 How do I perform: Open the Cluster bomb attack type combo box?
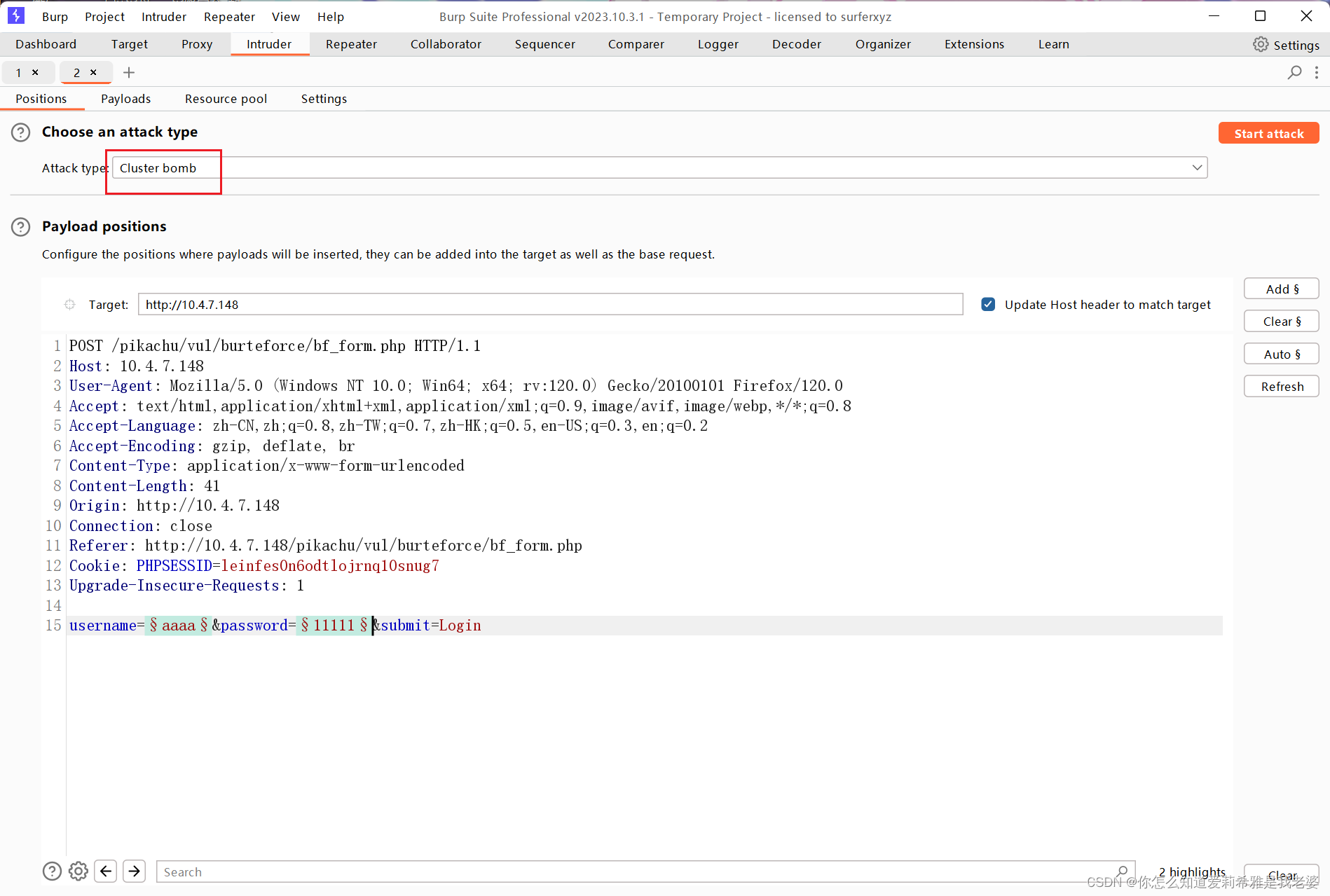point(659,167)
